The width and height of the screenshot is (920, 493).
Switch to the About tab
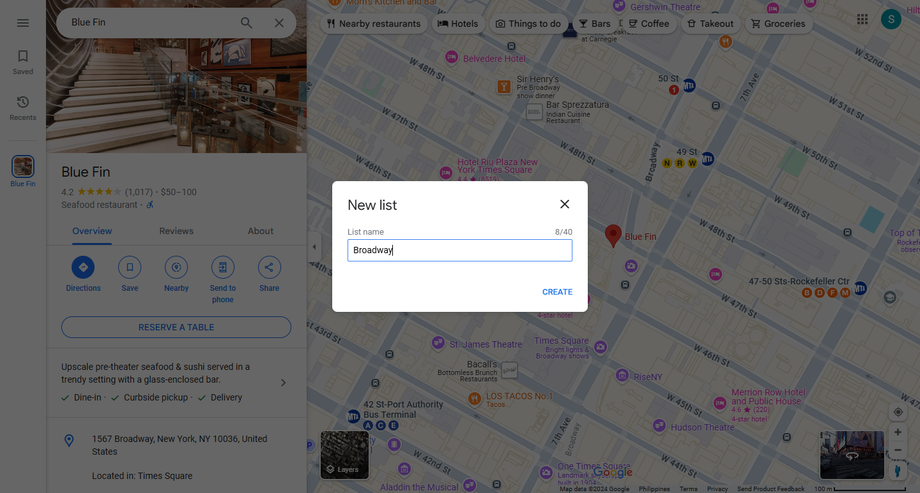pyautogui.click(x=261, y=231)
